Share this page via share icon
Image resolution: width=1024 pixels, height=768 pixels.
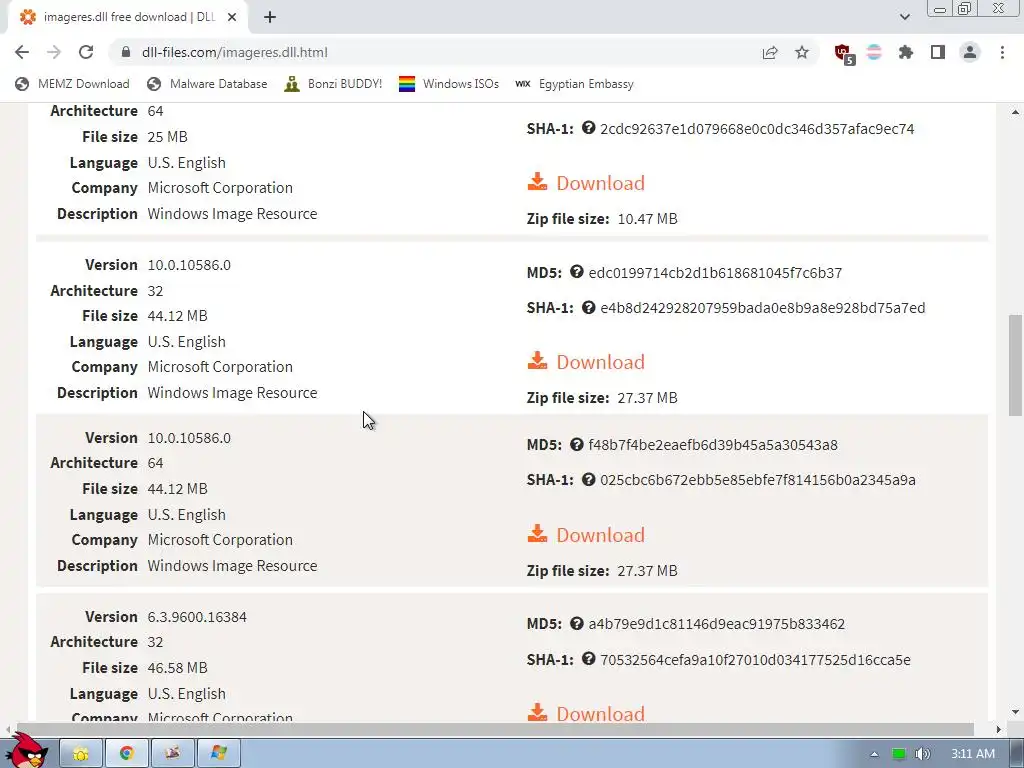[770, 52]
